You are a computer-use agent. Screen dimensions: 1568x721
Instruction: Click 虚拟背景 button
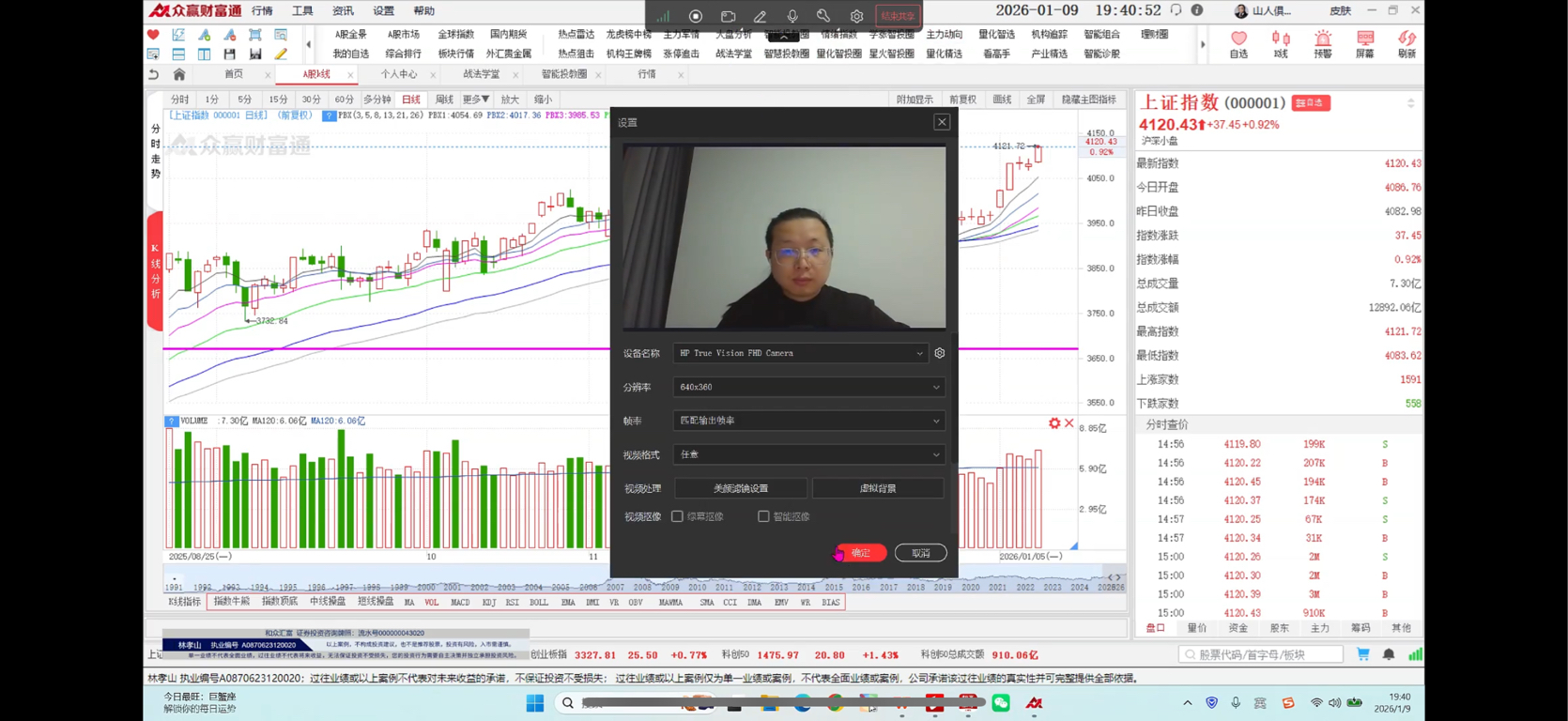[x=878, y=488]
